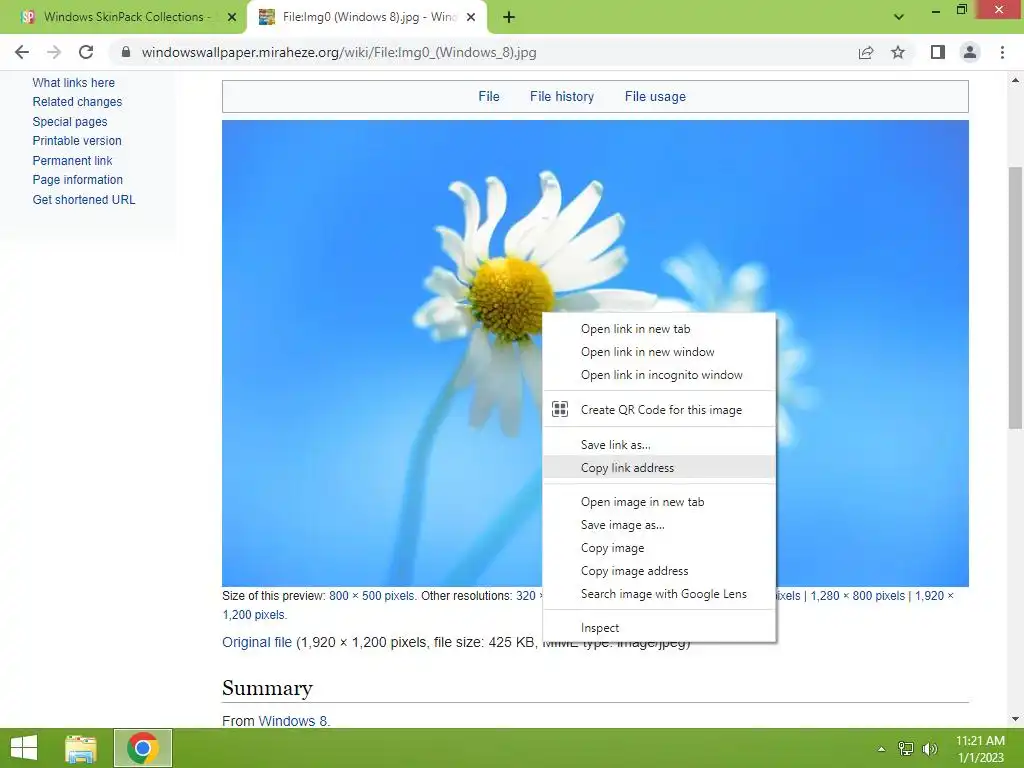Close the File:Img0 (Windows 8).jpg tab
Screen dimensions: 1024x768
(x=470, y=18)
